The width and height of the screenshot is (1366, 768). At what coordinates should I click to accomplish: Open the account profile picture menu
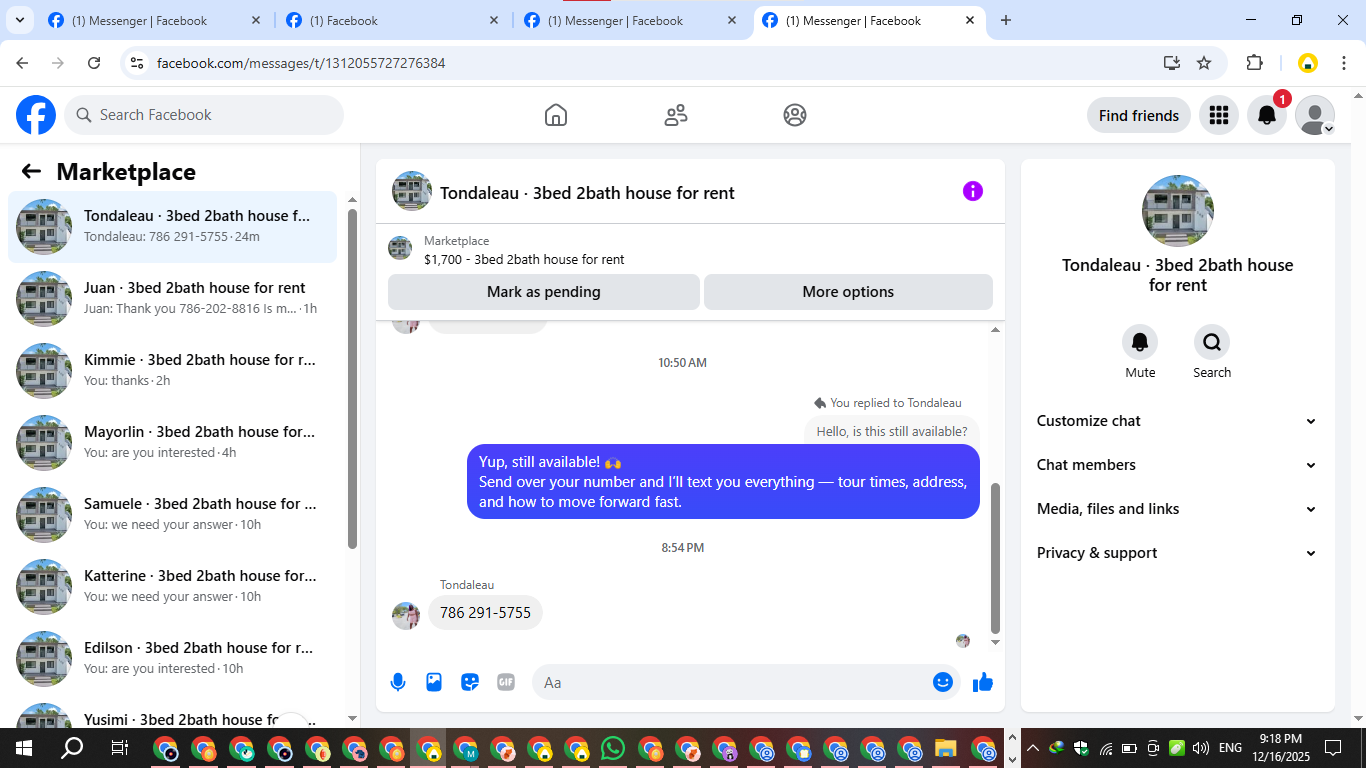1315,115
